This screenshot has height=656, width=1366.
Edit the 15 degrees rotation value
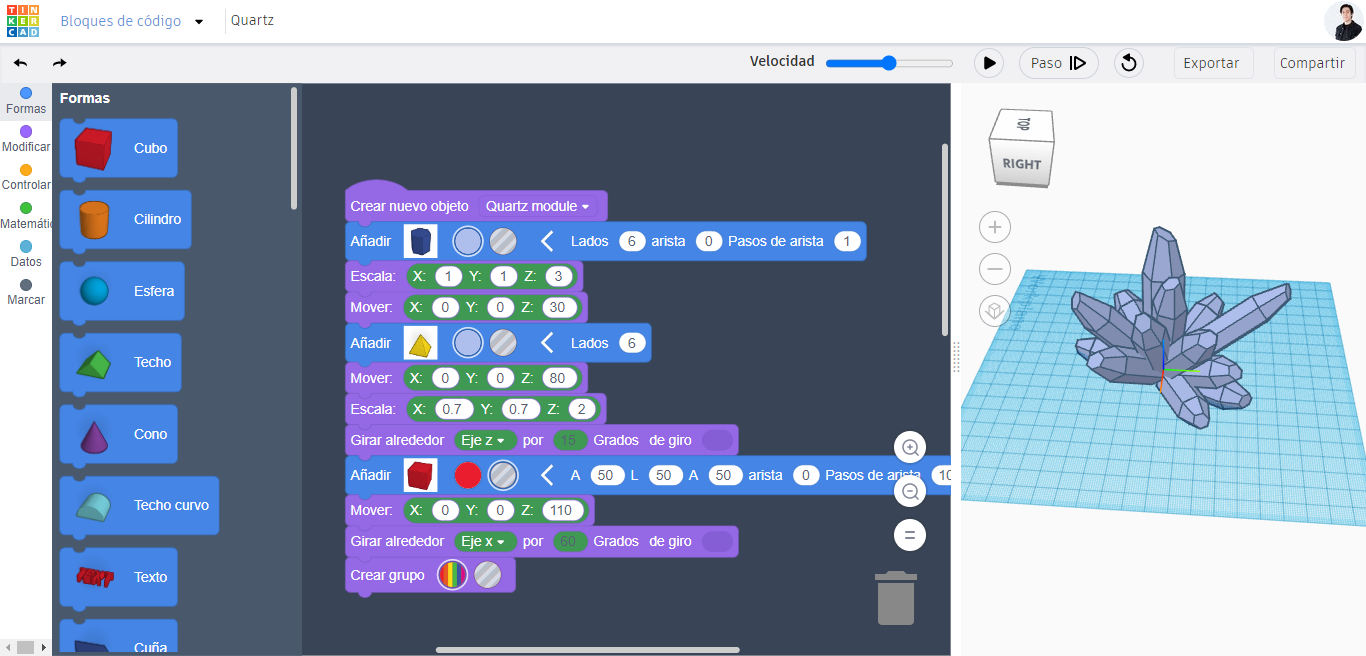pos(570,440)
